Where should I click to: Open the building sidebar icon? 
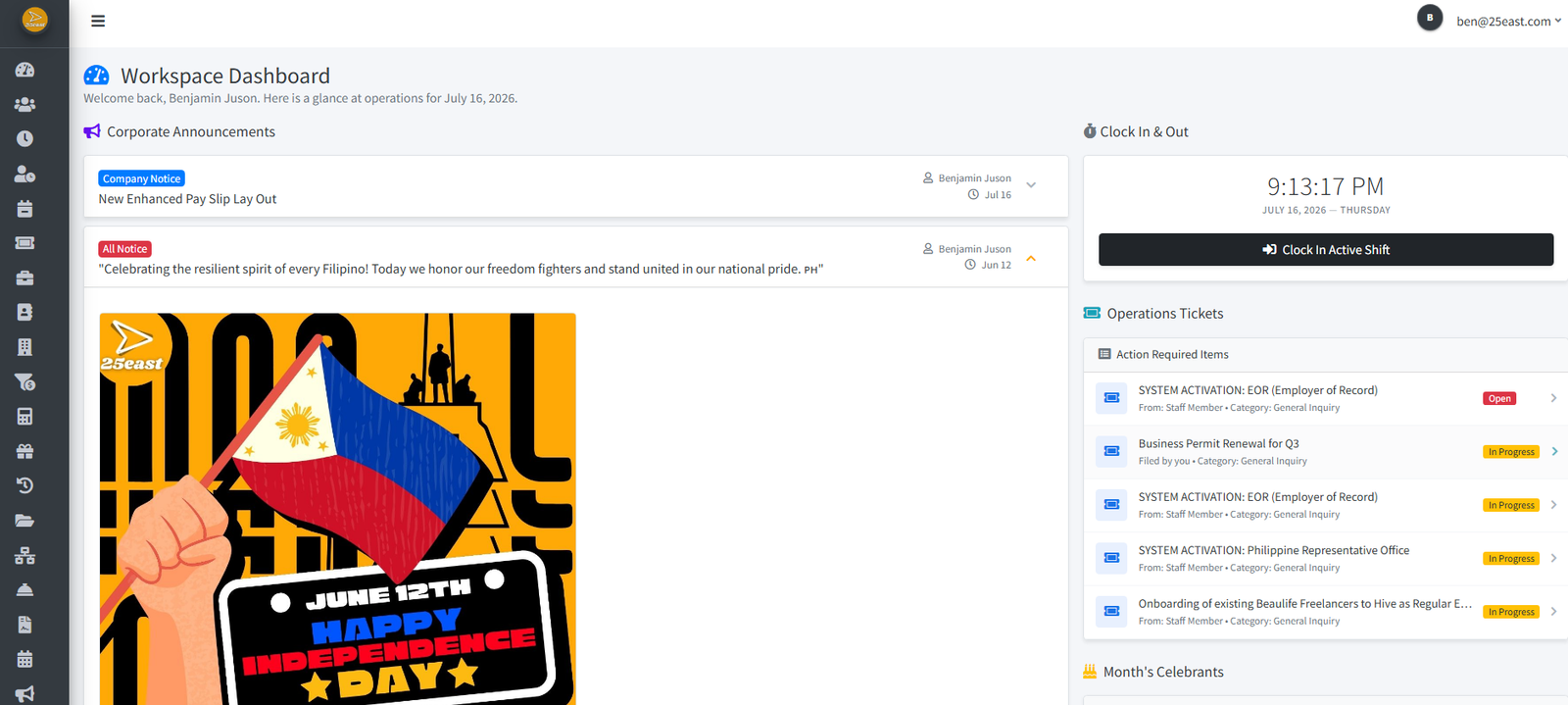[25, 347]
